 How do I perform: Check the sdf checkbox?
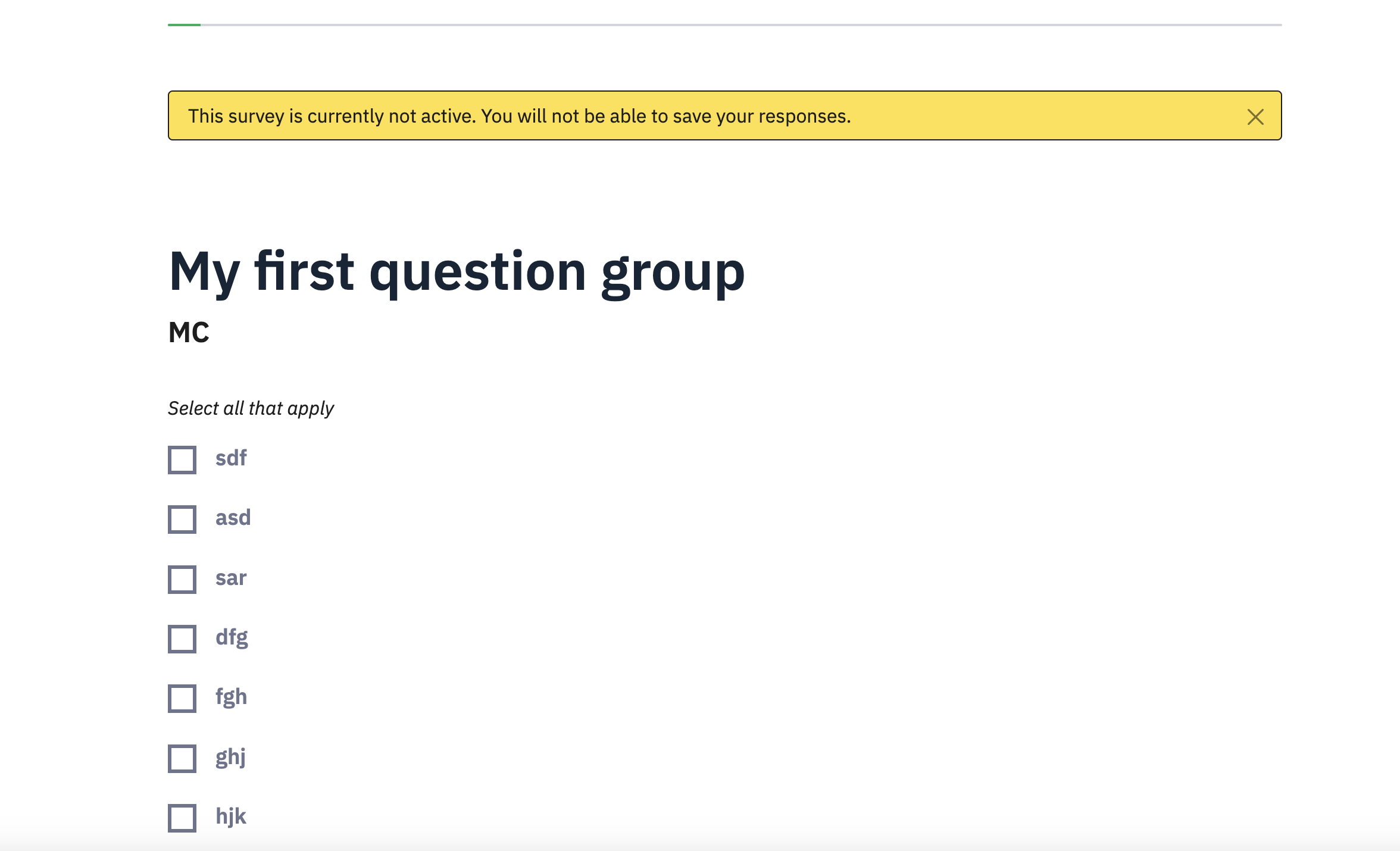182,460
